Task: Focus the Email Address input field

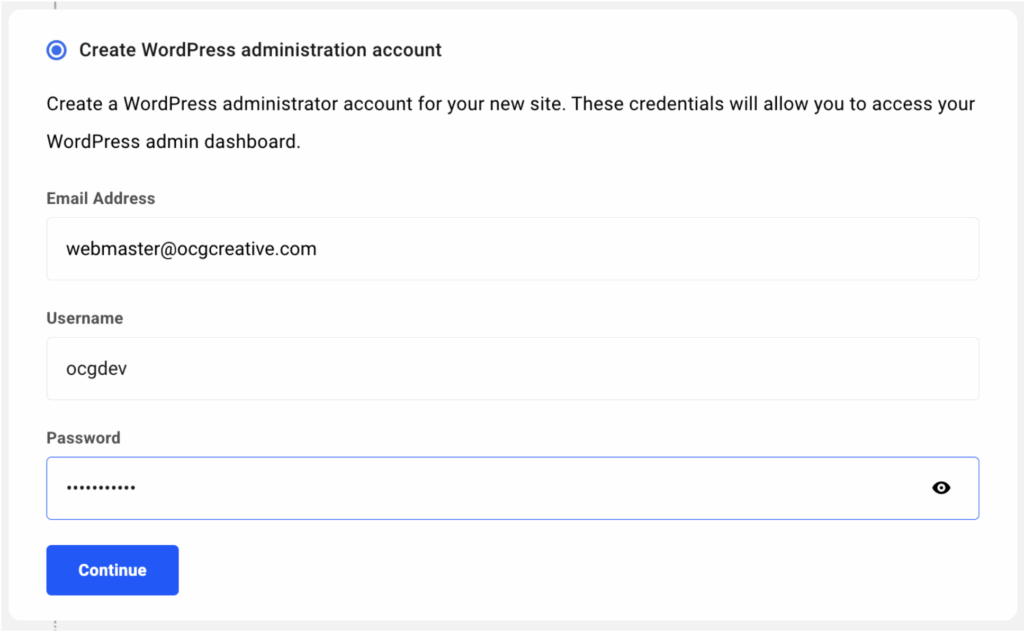Action: [513, 249]
